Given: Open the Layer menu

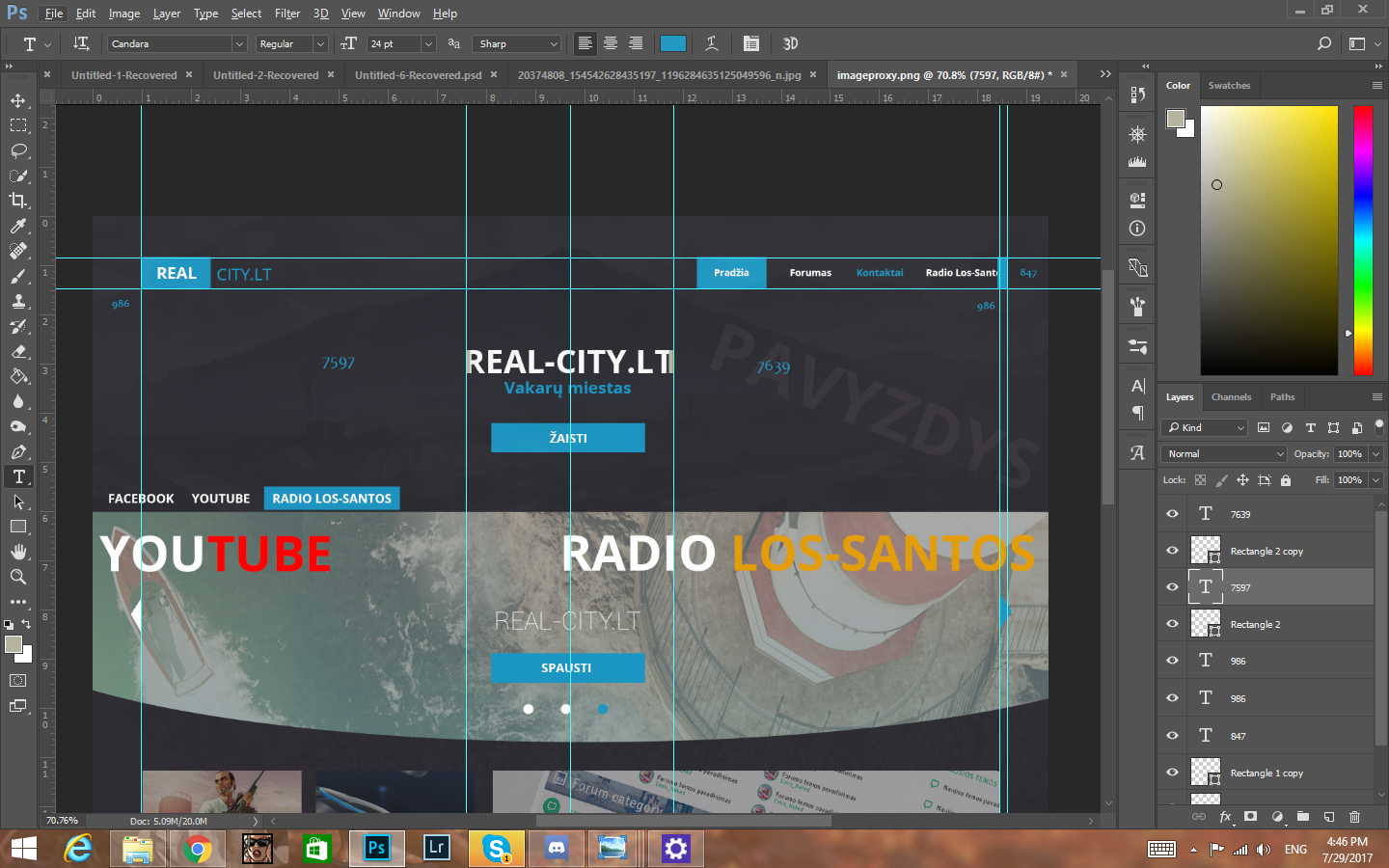Looking at the screenshot, I should pos(167,14).
